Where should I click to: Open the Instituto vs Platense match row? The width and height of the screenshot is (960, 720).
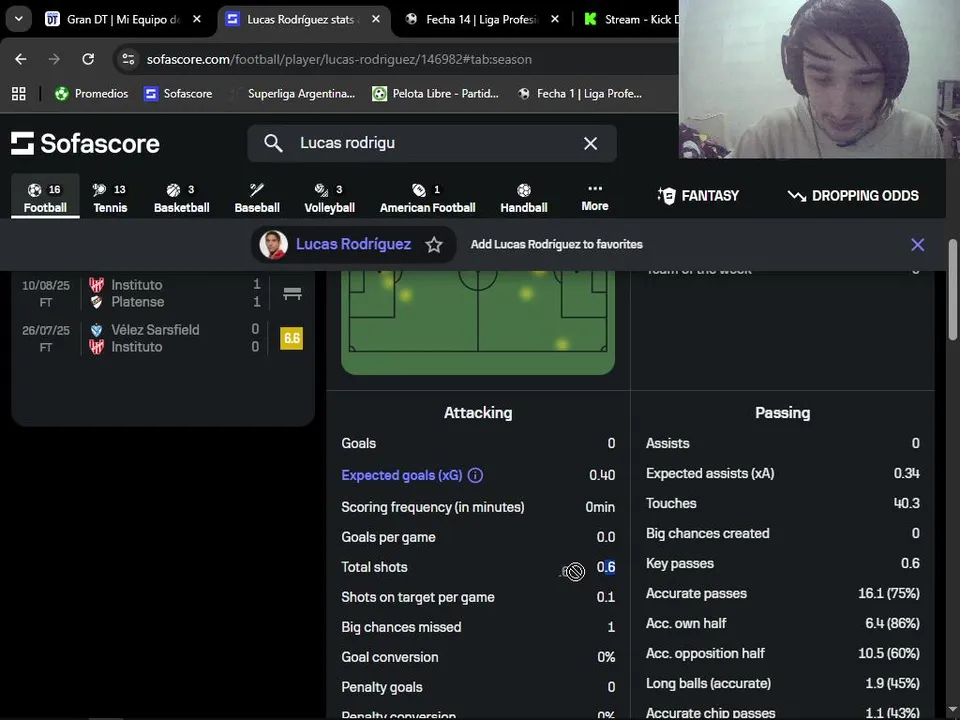click(x=162, y=293)
